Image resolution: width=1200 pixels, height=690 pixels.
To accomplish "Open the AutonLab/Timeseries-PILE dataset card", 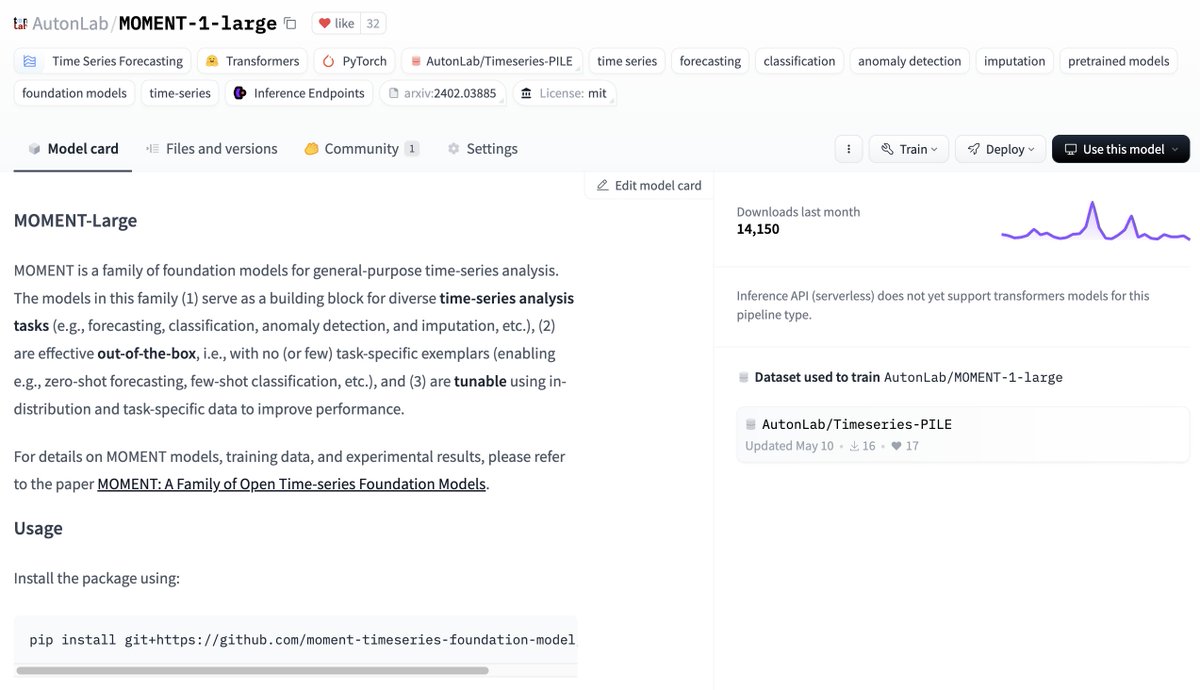I will click(963, 435).
